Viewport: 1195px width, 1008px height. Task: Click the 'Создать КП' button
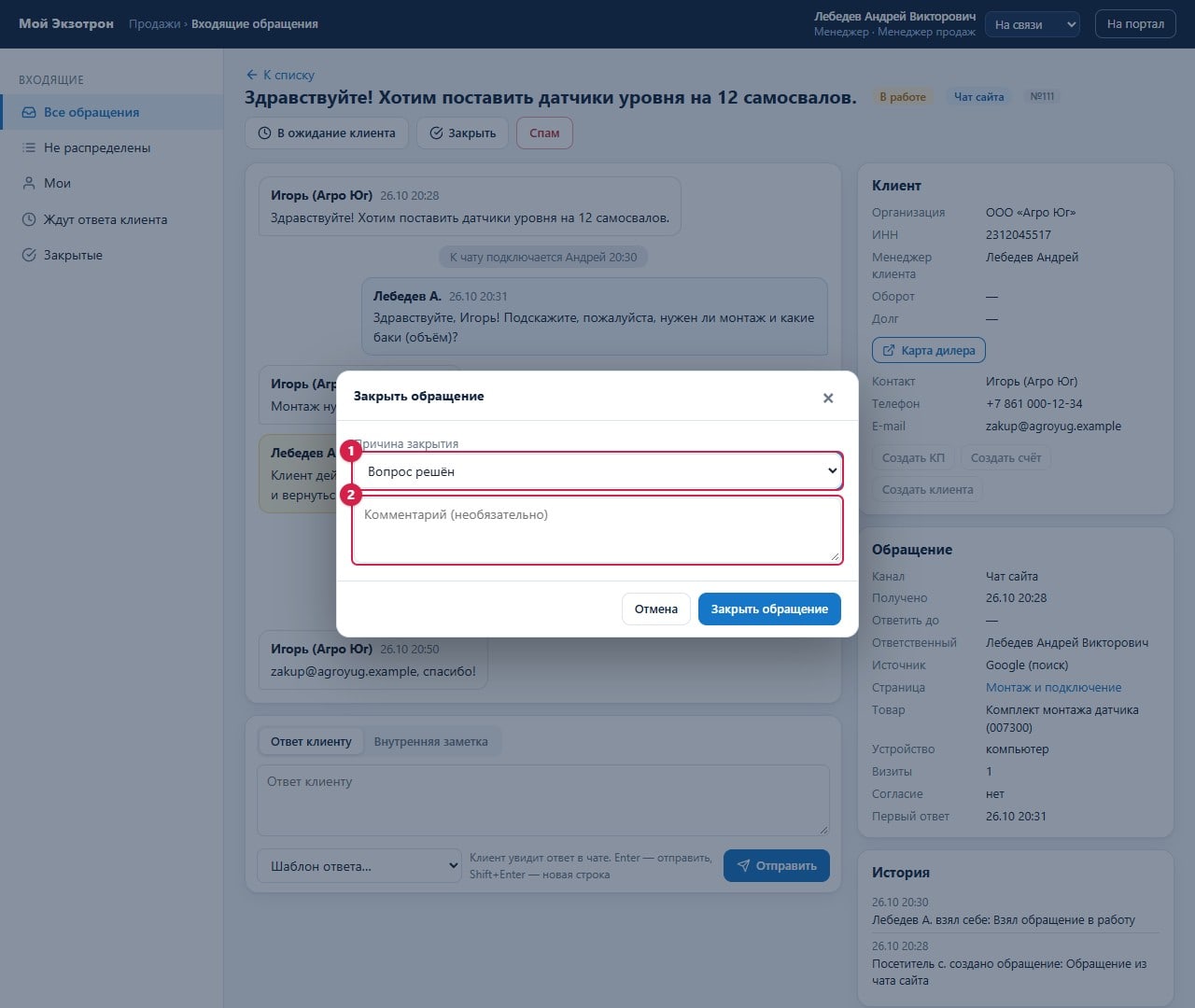click(913, 457)
